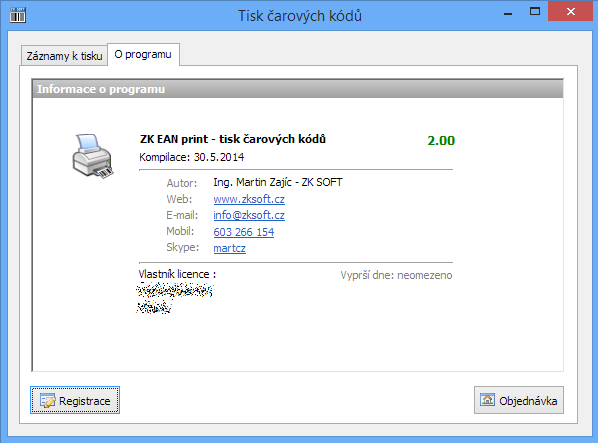Click the info@zksoft.cz e-mail link
The width and height of the screenshot is (598, 443).
[x=249, y=215]
